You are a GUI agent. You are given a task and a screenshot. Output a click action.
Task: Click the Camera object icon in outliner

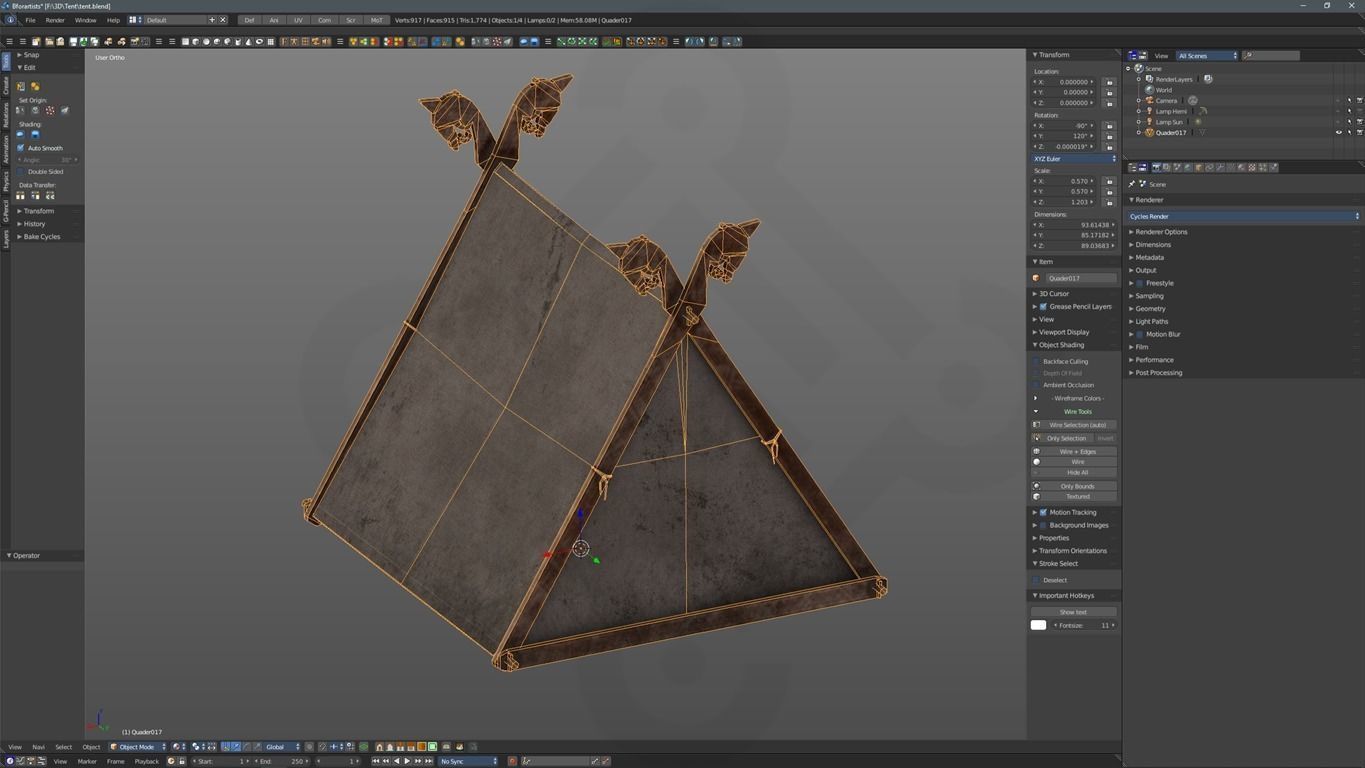click(x=1149, y=100)
